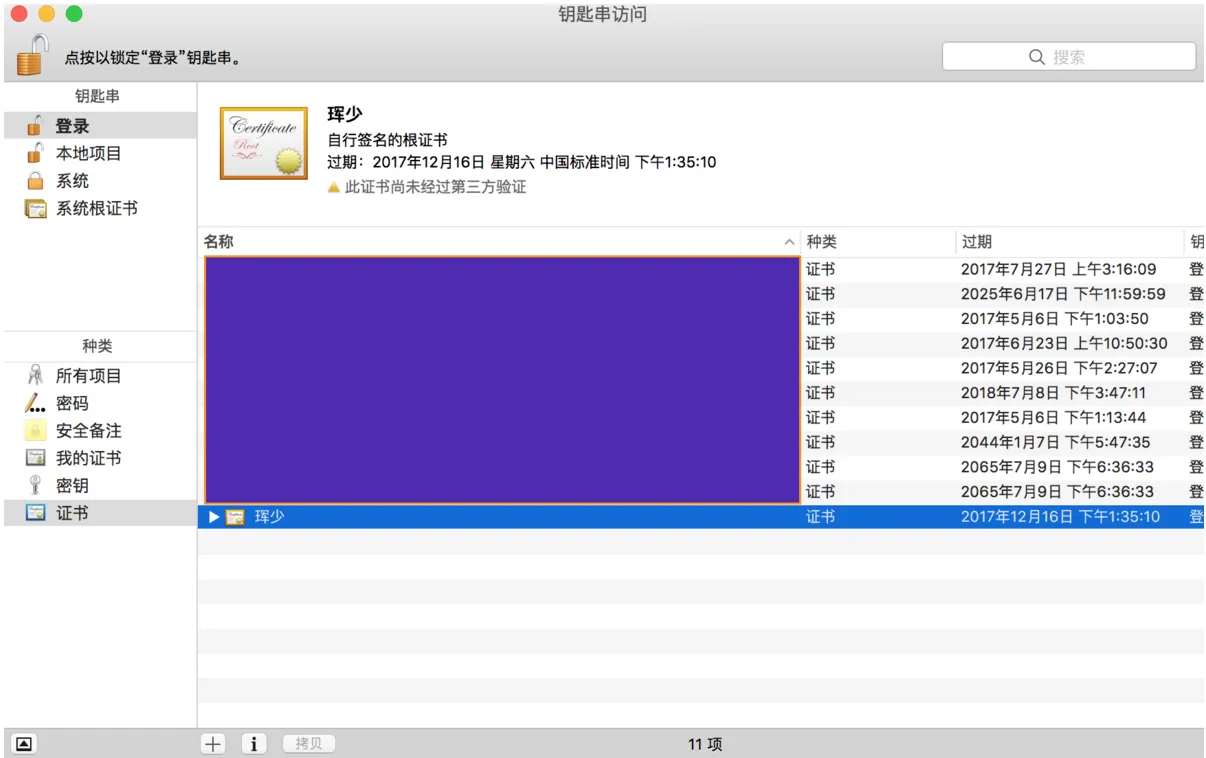Image resolution: width=1206 pixels, height=758 pixels.
Task: Click the 我的证书 icon
Action: 35,458
